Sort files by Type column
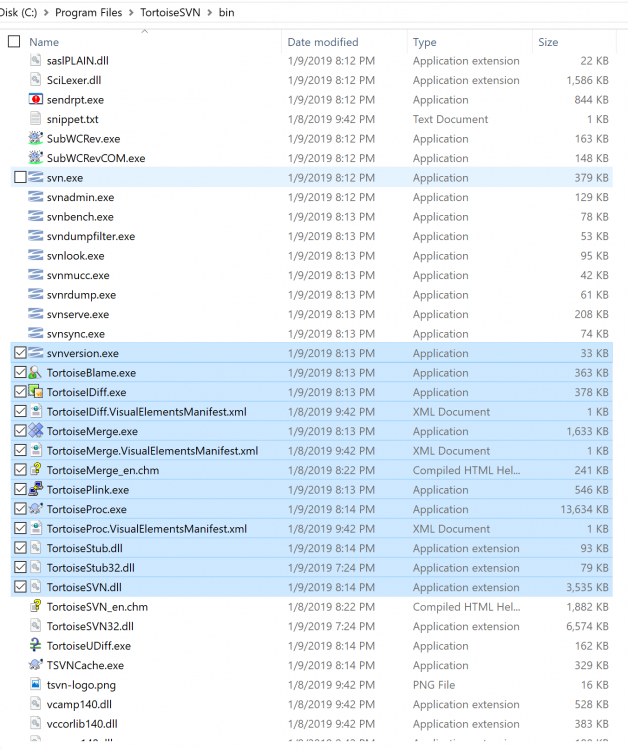 pyautogui.click(x=425, y=42)
